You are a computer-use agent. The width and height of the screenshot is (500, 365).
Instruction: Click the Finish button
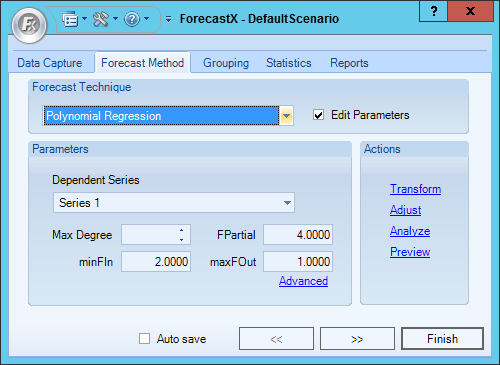tap(442, 339)
